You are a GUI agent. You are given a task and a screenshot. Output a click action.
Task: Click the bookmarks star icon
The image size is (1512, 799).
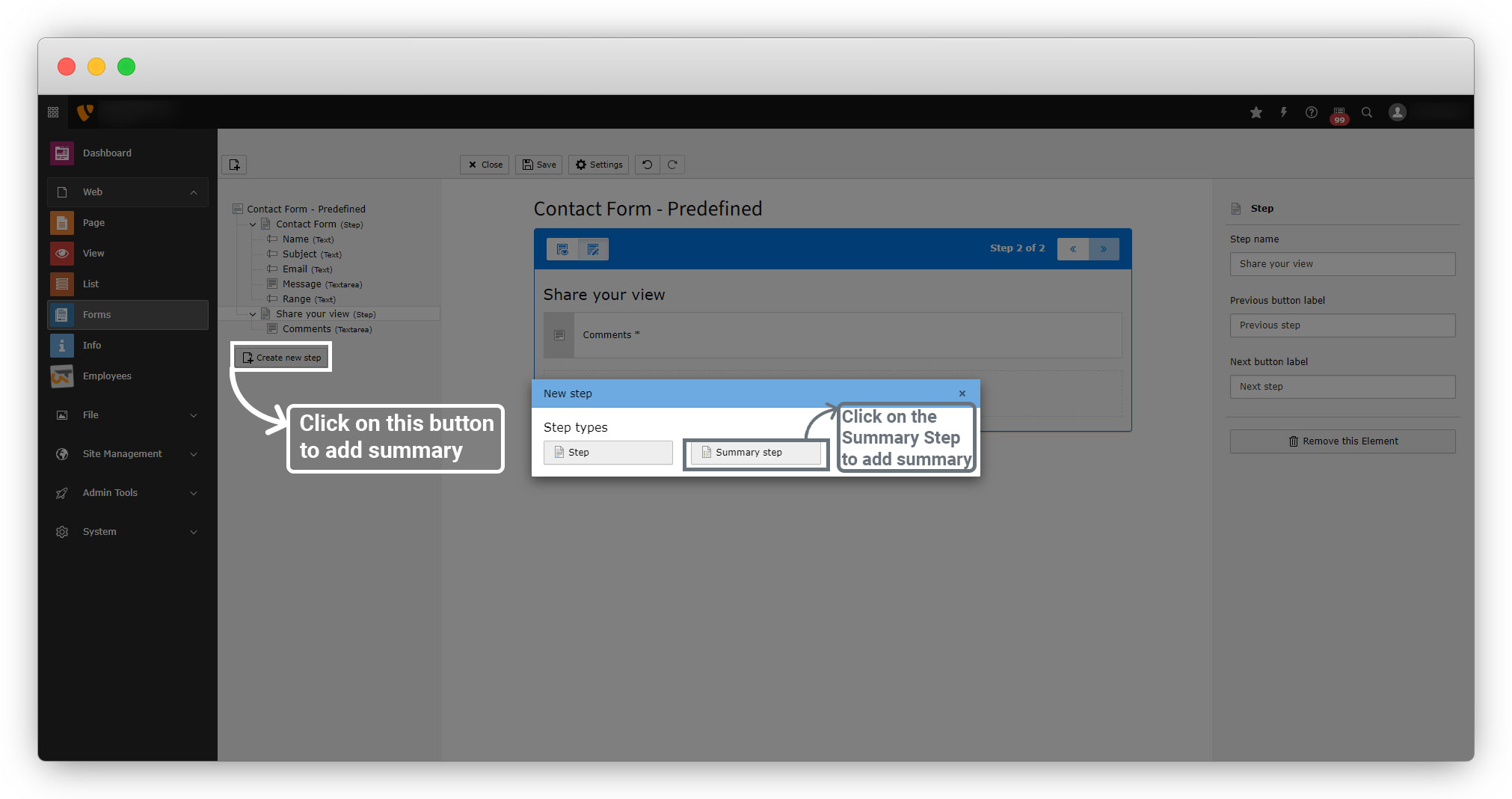[1256, 112]
